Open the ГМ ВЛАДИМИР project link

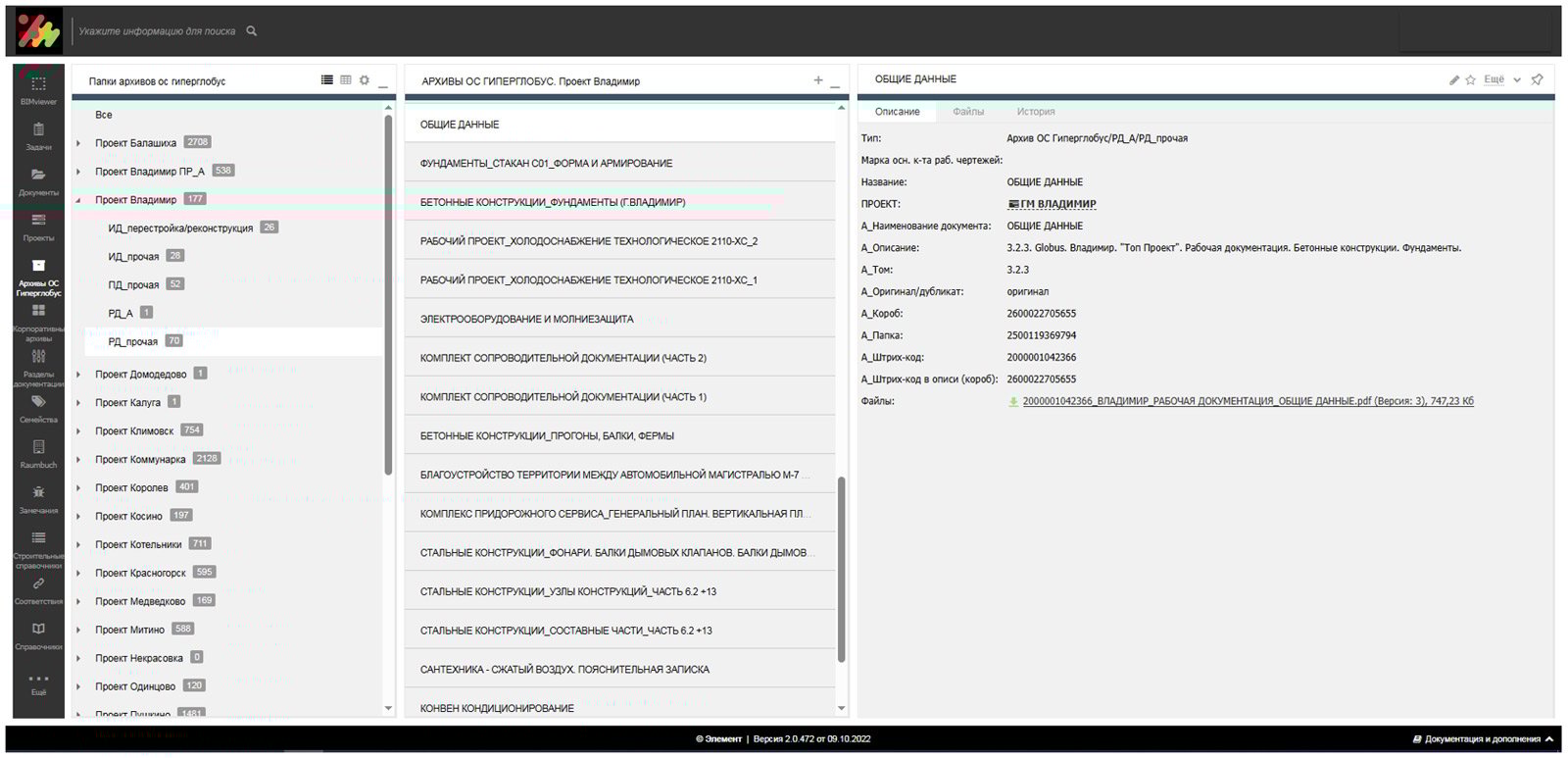(1052, 204)
